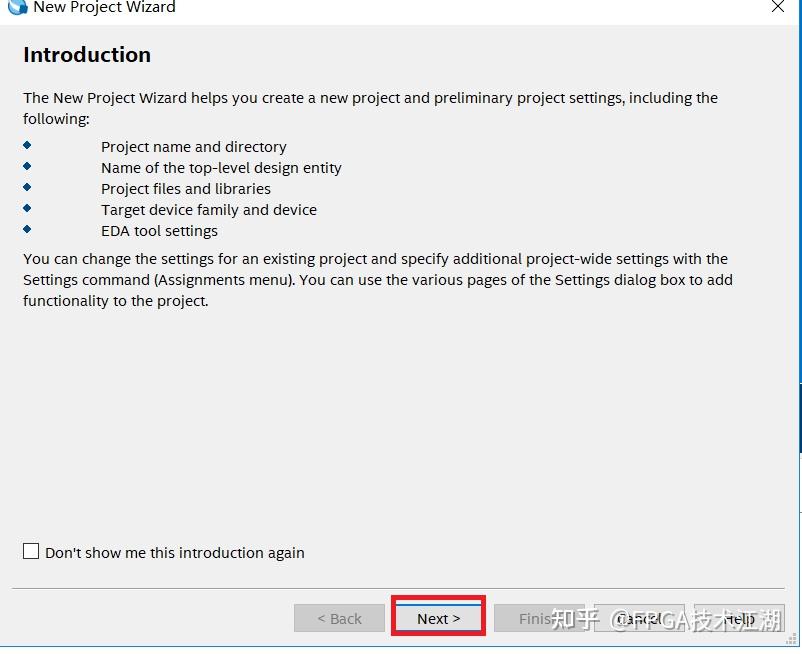
Task: Click the diamond bullet beside Target device family
Action: [x=27, y=208]
